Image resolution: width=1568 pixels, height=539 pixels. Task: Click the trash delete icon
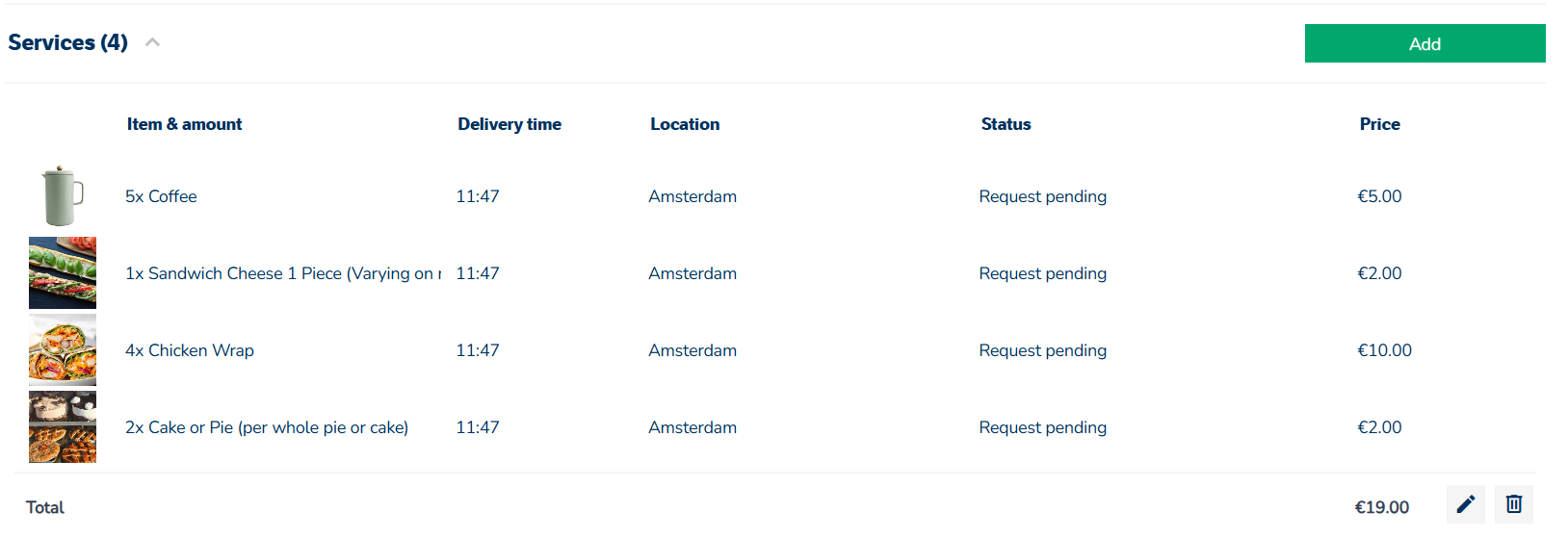coord(1514,504)
